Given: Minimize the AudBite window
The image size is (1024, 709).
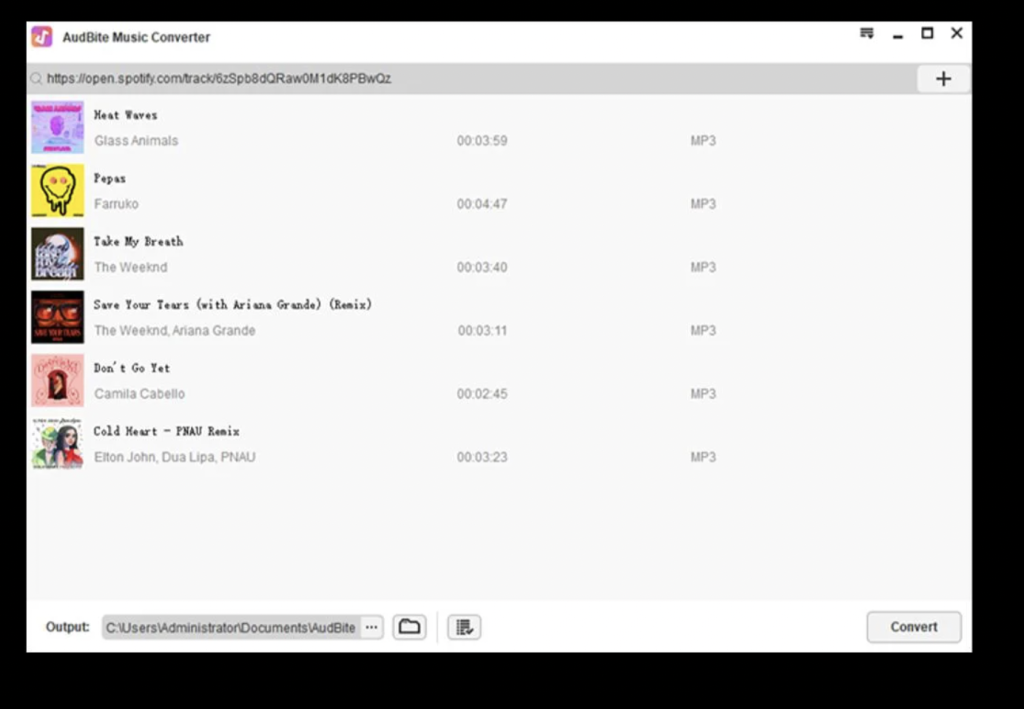Looking at the screenshot, I should 897,35.
